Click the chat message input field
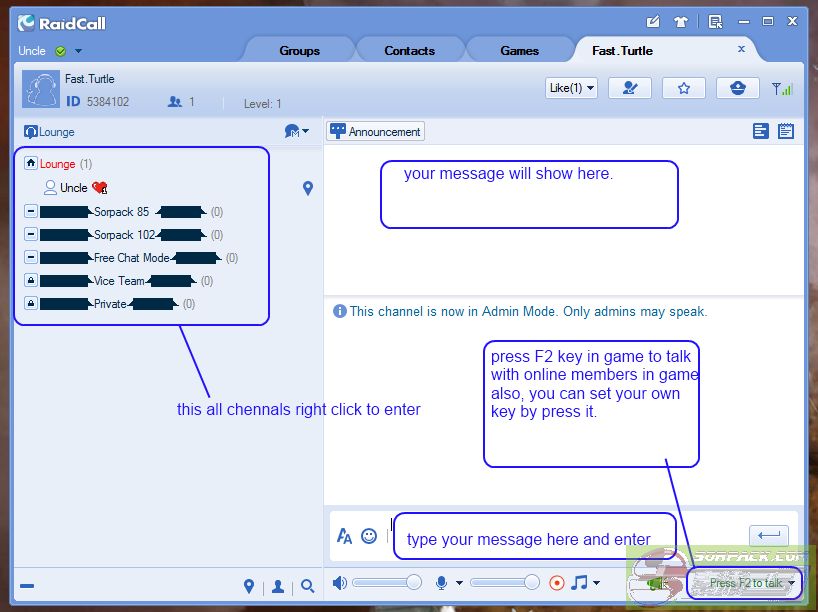The height and width of the screenshot is (612, 818). pos(568,535)
